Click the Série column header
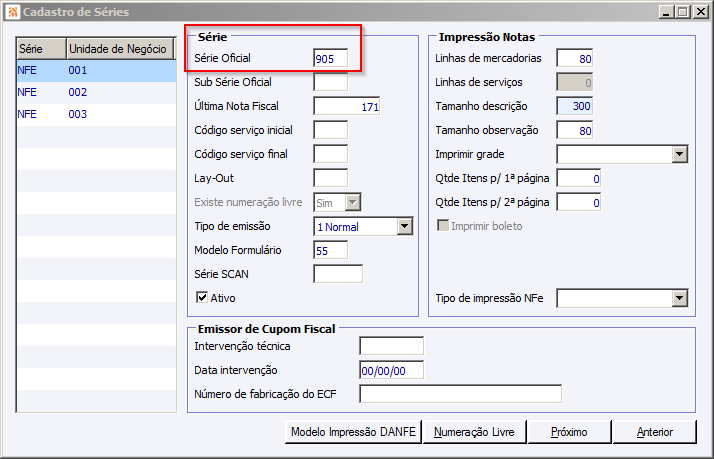 pyautogui.click(x=40, y=48)
